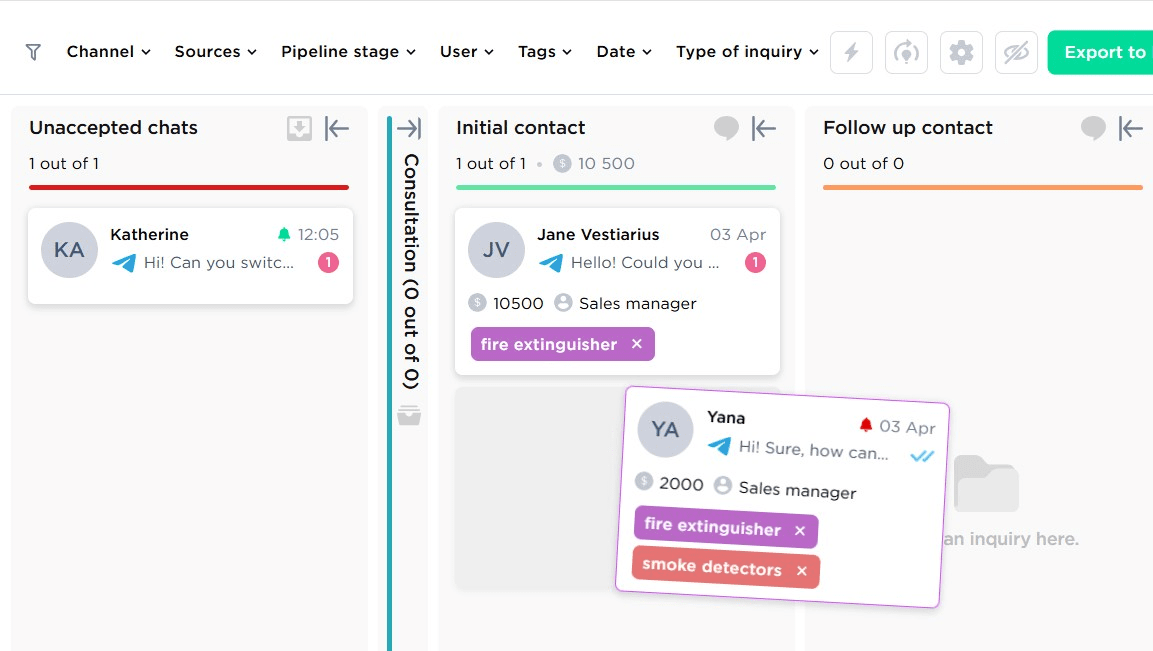Click the circular arrows sync icon
This screenshot has height=651, width=1153.
(x=906, y=52)
